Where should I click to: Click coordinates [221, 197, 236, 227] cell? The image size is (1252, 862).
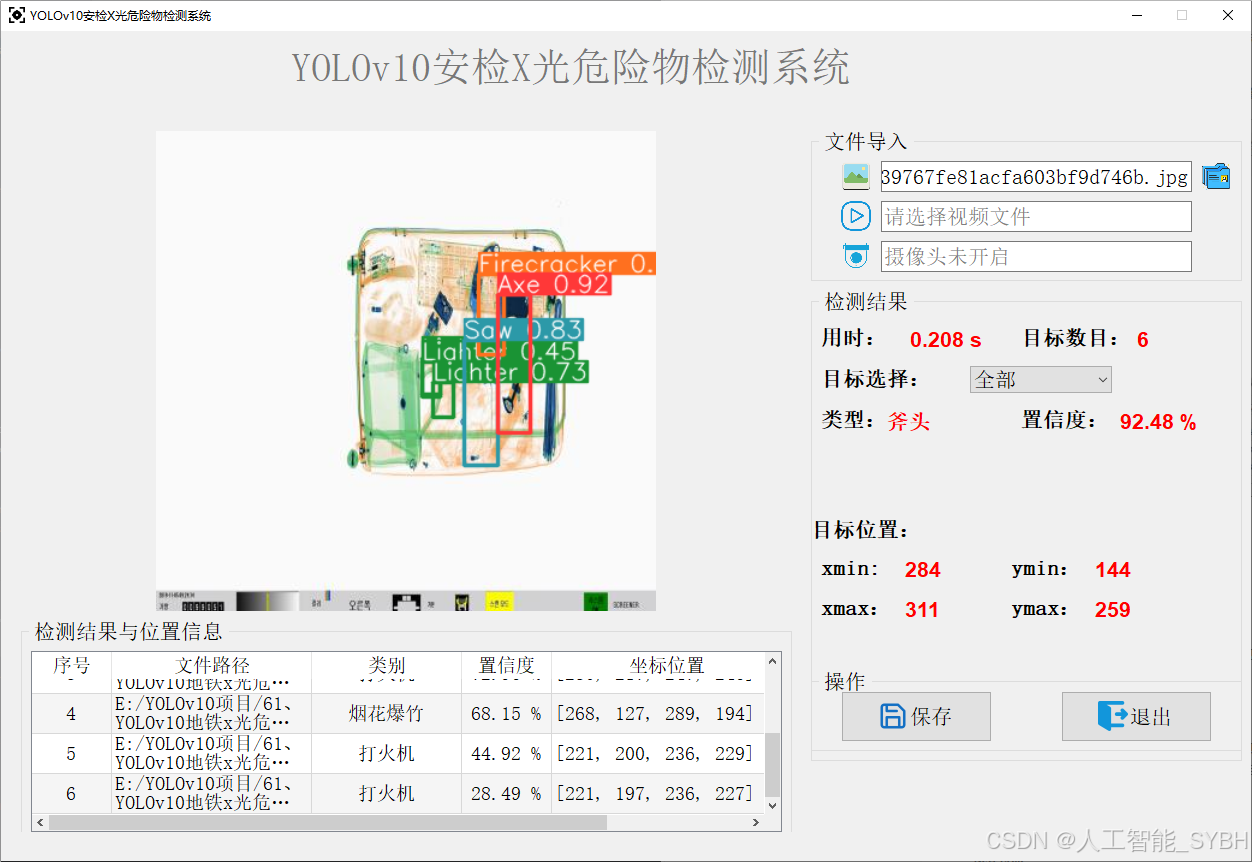[658, 794]
